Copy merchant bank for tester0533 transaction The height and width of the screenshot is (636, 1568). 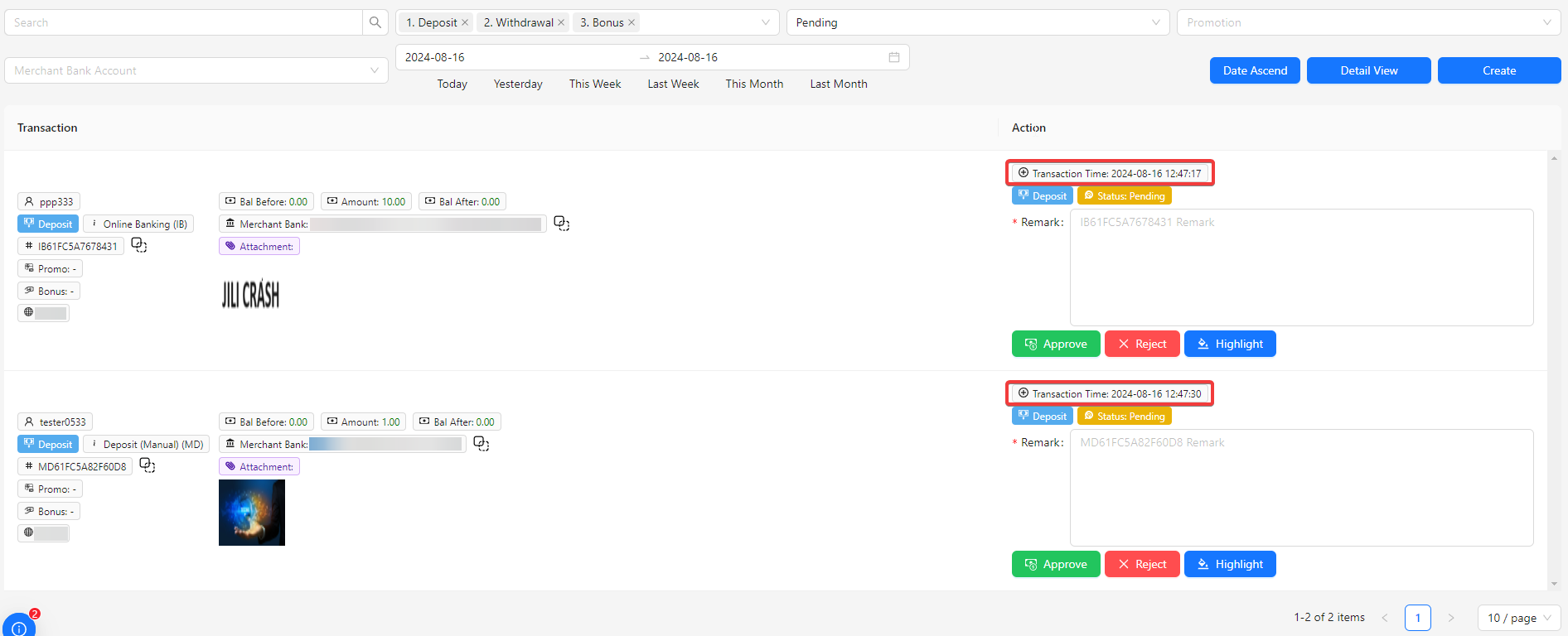click(481, 444)
